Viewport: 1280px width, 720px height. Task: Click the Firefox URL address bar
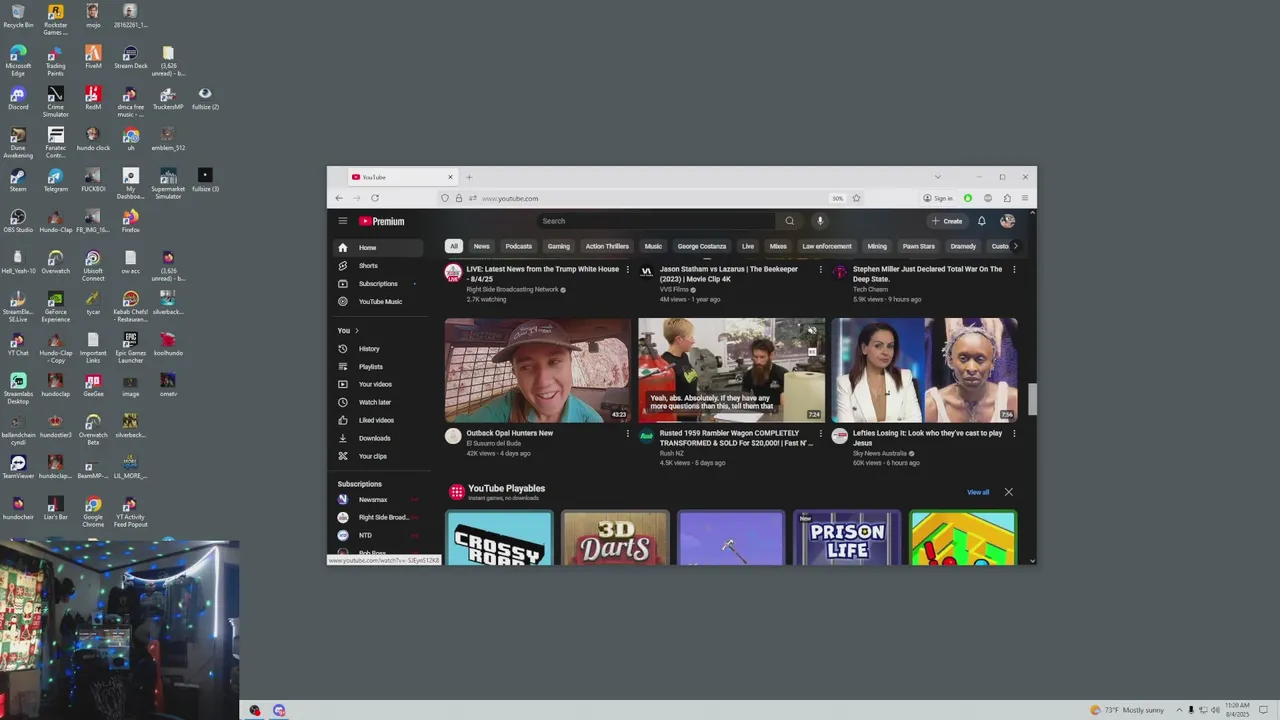[x=650, y=198]
